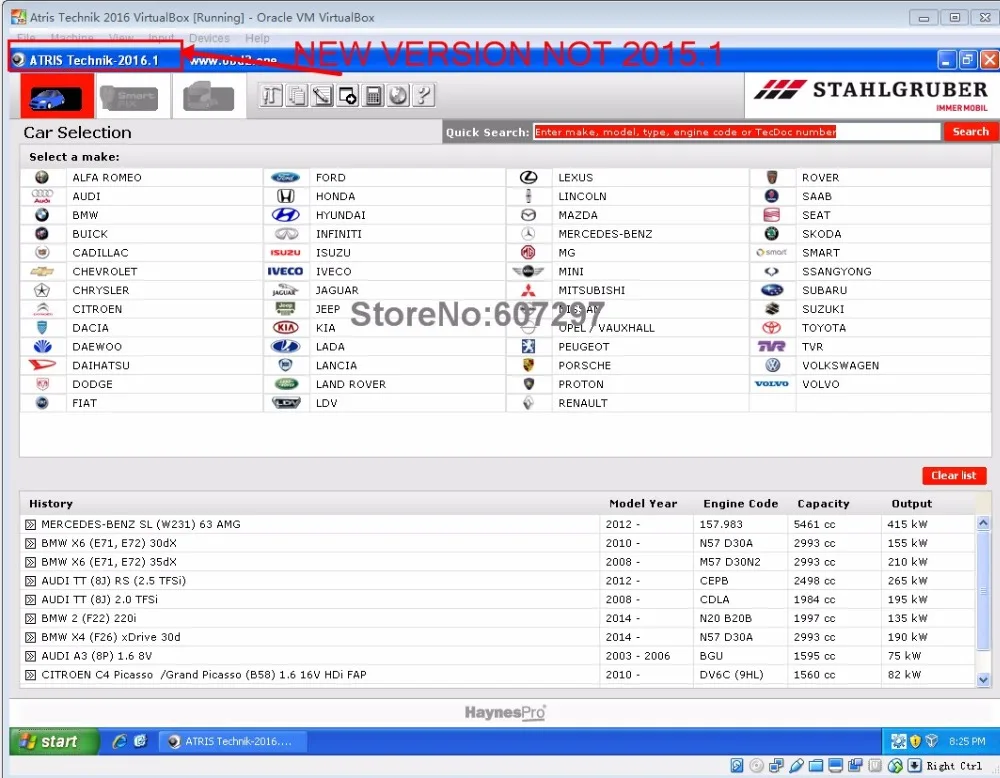The height and width of the screenshot is (778, 1000).
Task: Open the calculator toolbar icon
Action: point(373,96)
